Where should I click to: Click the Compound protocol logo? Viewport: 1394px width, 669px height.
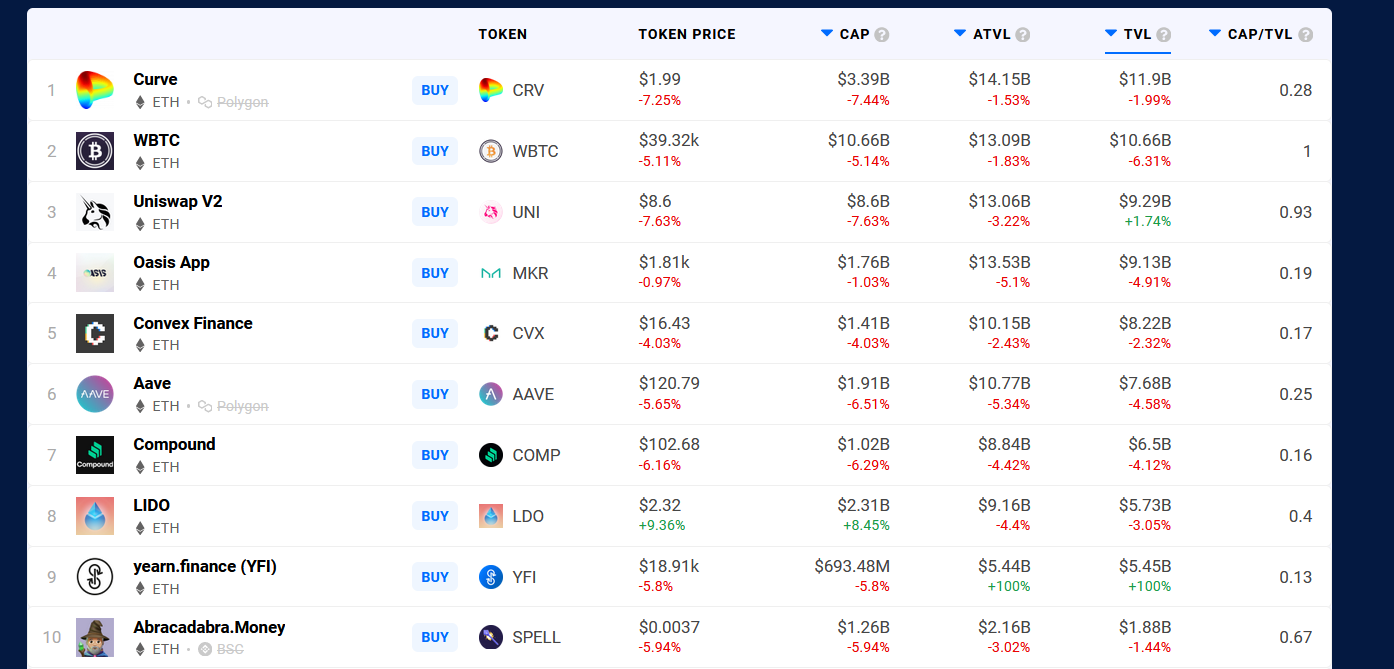point(95,455)
